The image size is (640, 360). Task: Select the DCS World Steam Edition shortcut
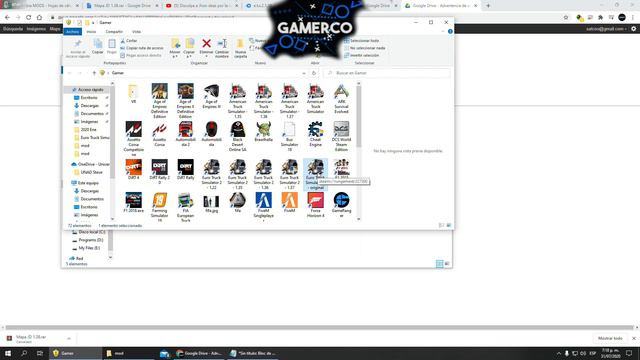[341, 136]
